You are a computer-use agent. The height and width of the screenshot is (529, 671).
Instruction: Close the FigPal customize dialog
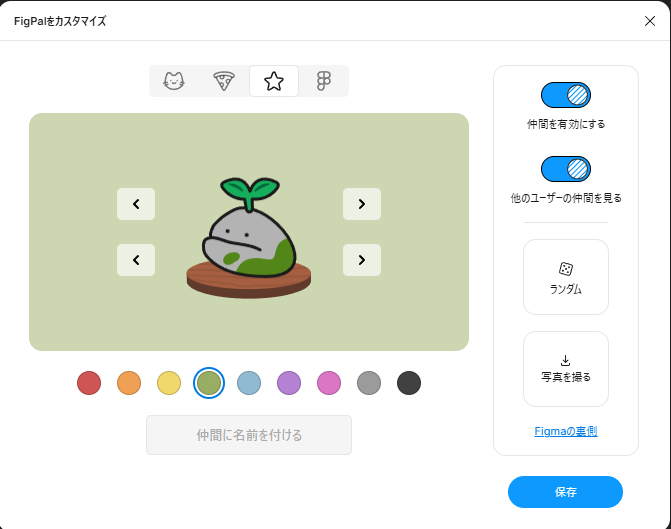(650, 21)
